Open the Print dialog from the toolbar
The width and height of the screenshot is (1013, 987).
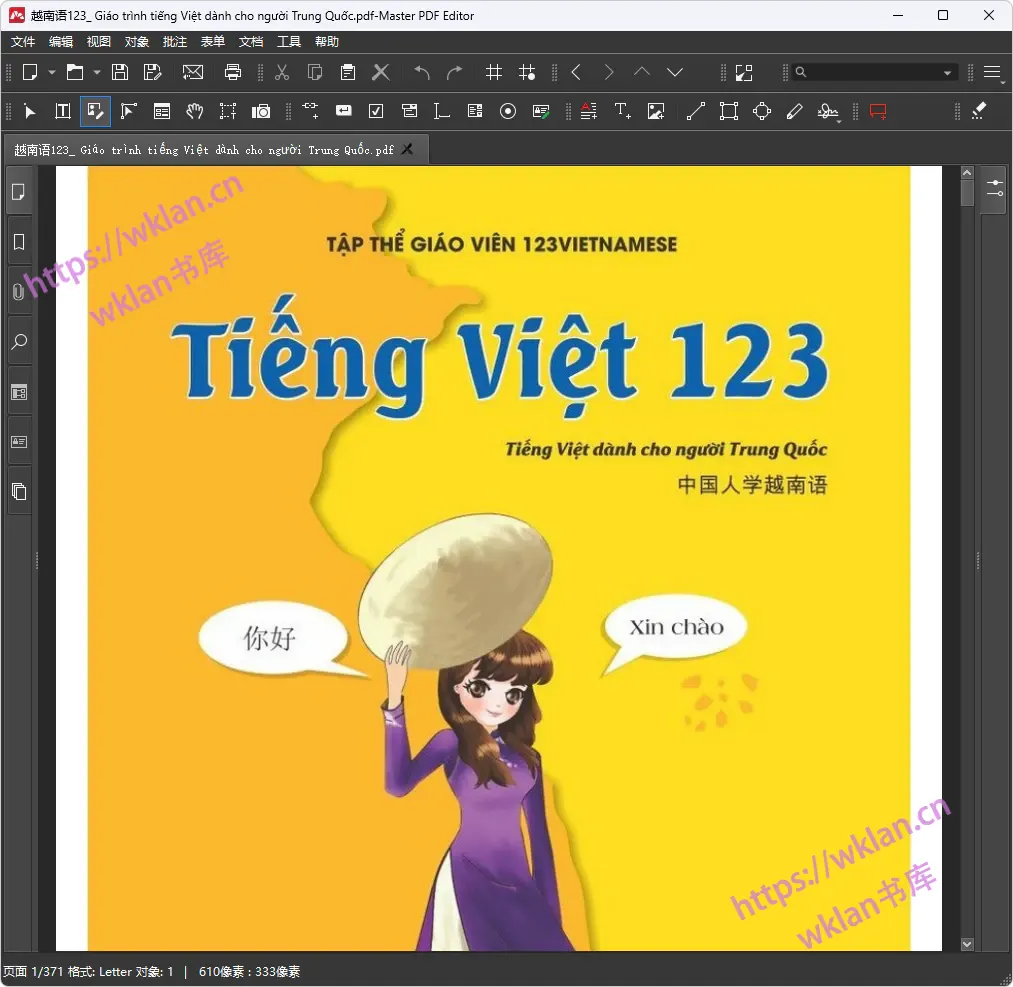click(x=233, y=72)
